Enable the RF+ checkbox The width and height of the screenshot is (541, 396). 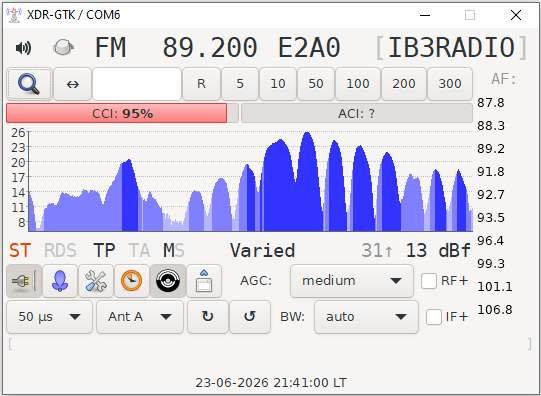pyautogui.click(x=429, y=281)
